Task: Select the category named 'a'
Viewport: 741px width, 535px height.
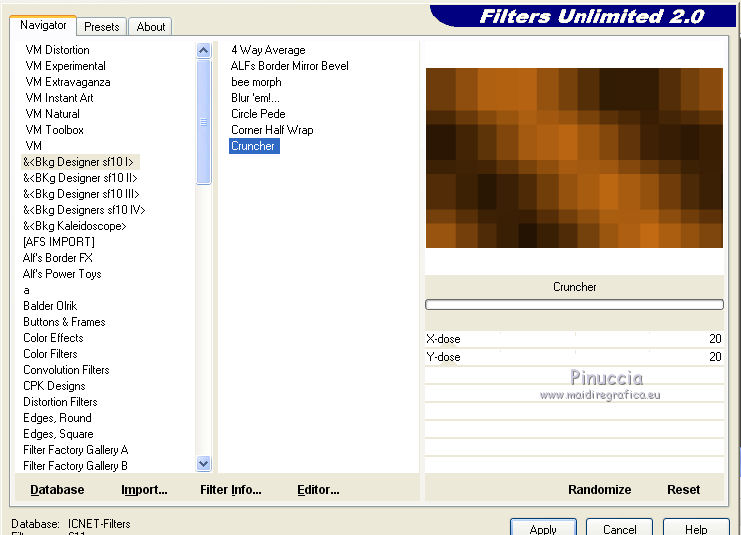Action: coord(26,290)
